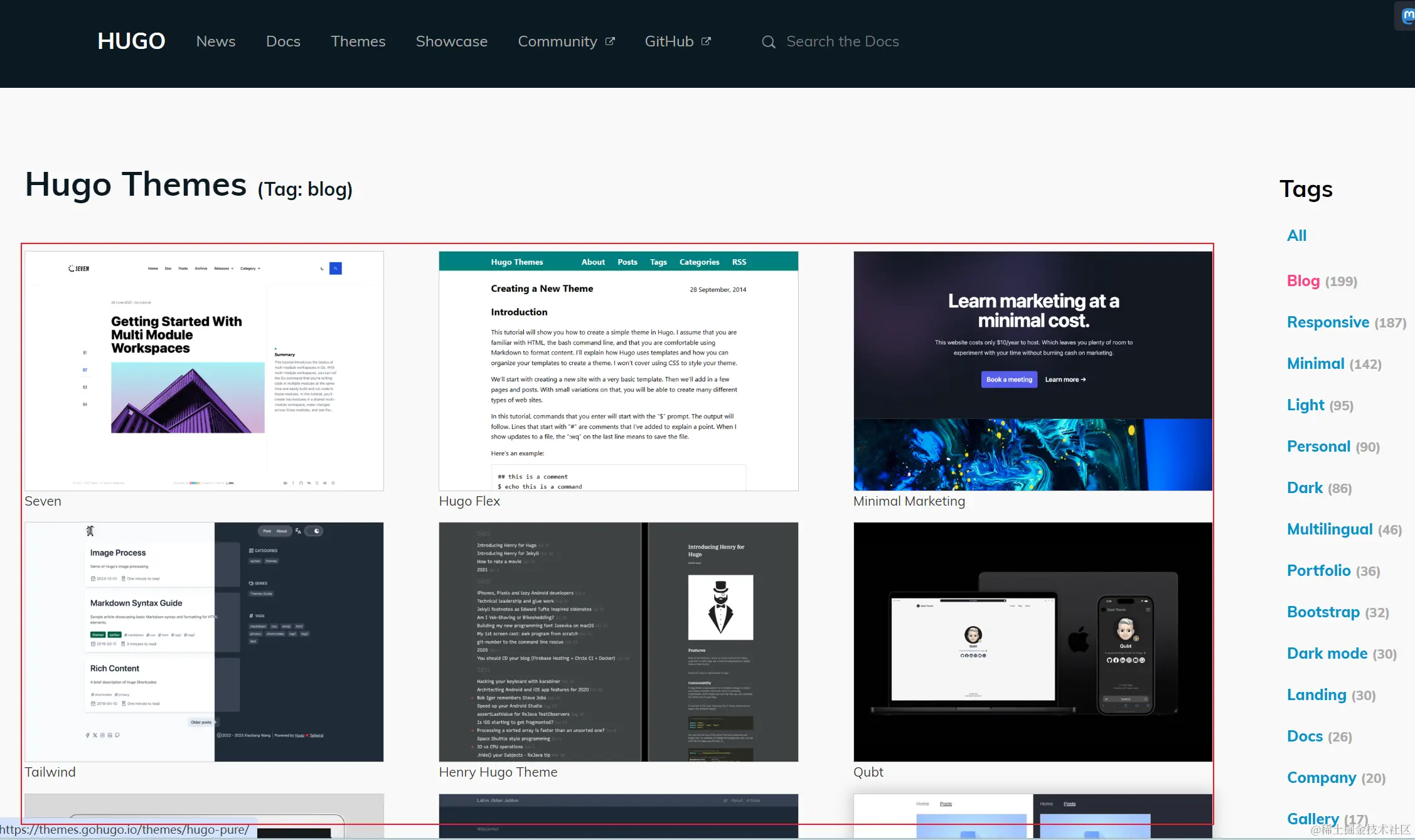Filter themes by Minimal tag
The height and width of the screenshot is (840, 1415).
(1315, 363)
